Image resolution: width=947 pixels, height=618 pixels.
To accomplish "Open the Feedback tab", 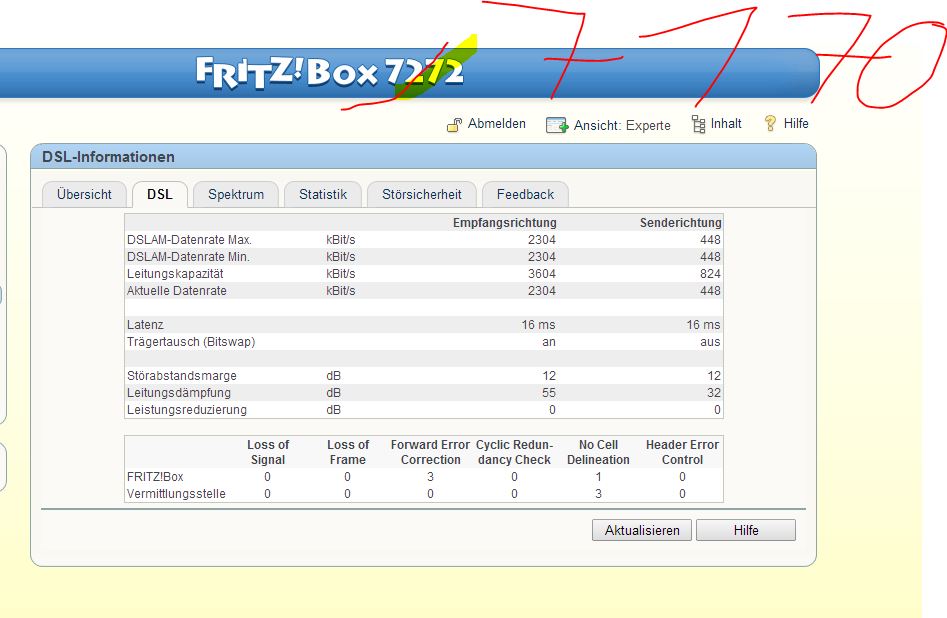I will pyautogui.click(x=525, y=194).
